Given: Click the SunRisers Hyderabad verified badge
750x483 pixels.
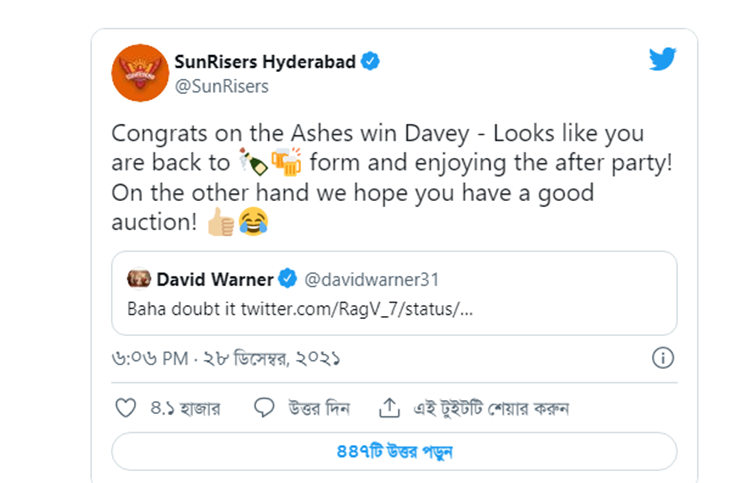Looking at the screenshot, I should pyautogui.click(x=370, y=61).
